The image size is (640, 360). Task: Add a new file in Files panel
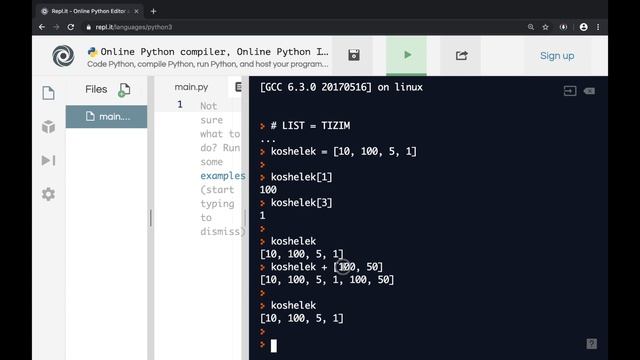(x=124, y=90)
